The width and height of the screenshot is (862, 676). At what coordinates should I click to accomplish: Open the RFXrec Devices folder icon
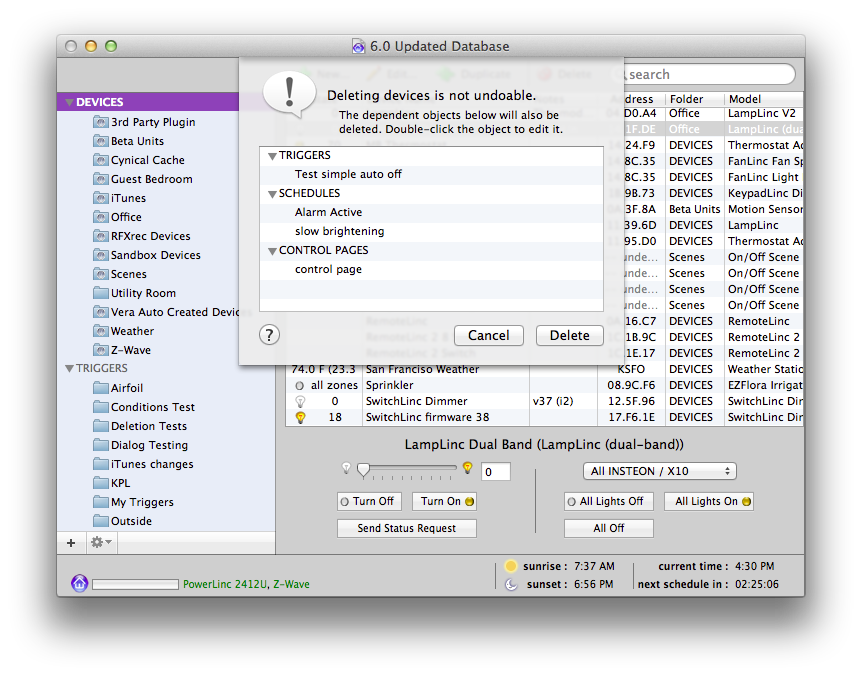tap(101, 236)
